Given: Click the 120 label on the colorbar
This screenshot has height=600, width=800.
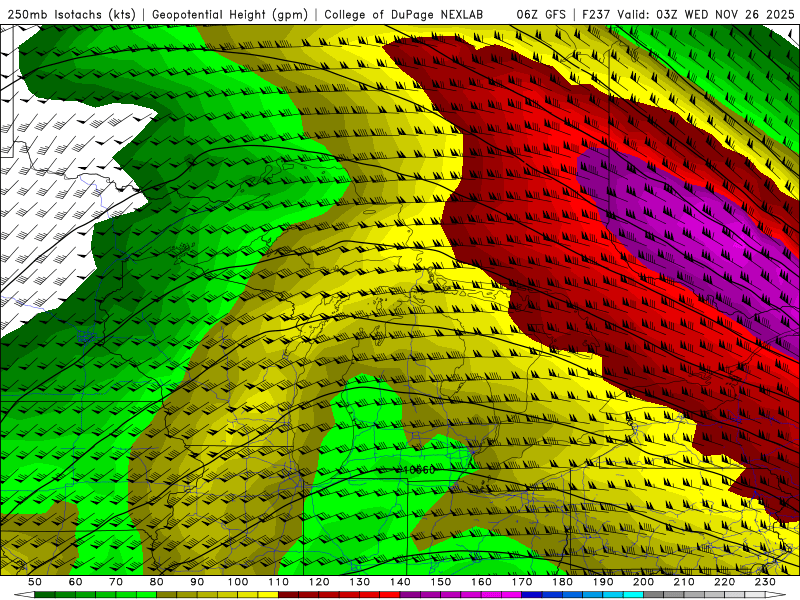Looking at the screenshot, I should click(319, 582).
